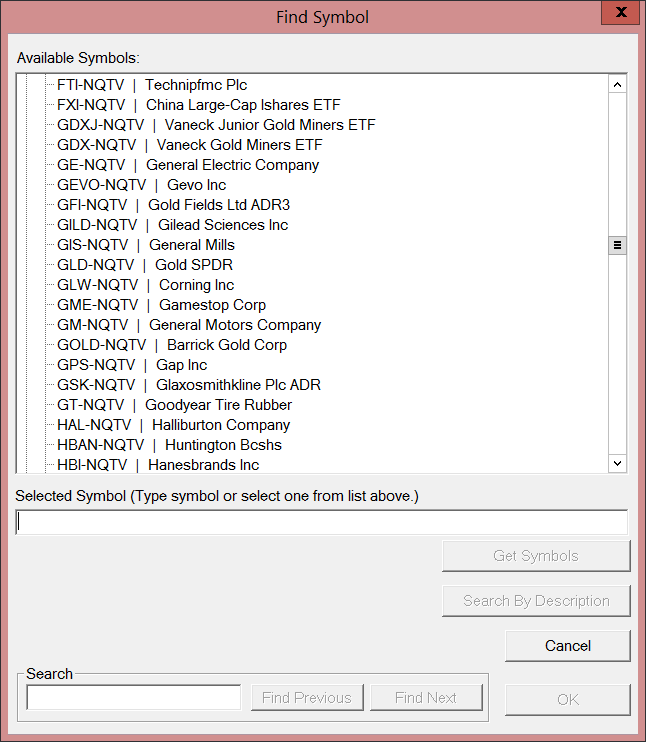Screen dimensions: 646x742
Task: Select GFI-NQTV Gold Fields Ltd ADR3
Action: (x=173, y=205)
